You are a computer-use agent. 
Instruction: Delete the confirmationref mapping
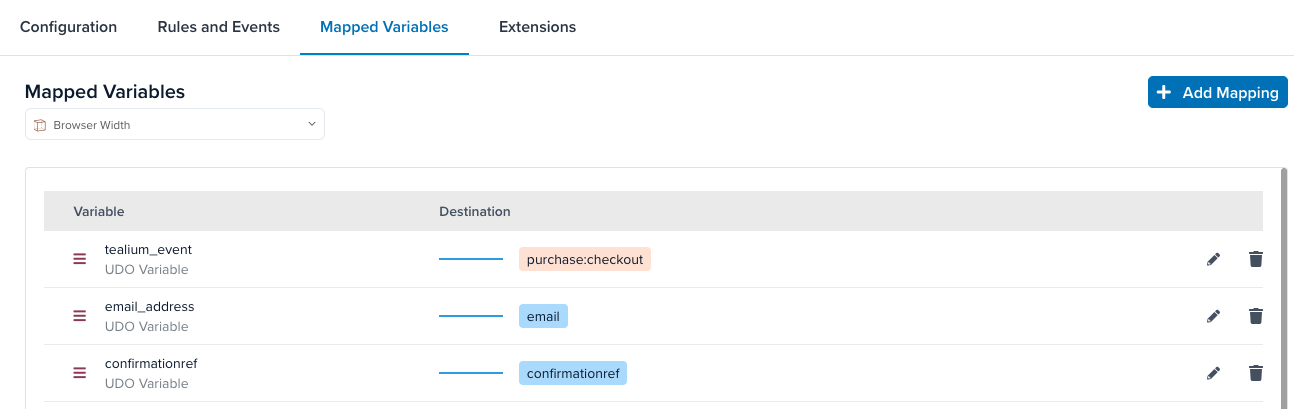[x=1256, y=373]
